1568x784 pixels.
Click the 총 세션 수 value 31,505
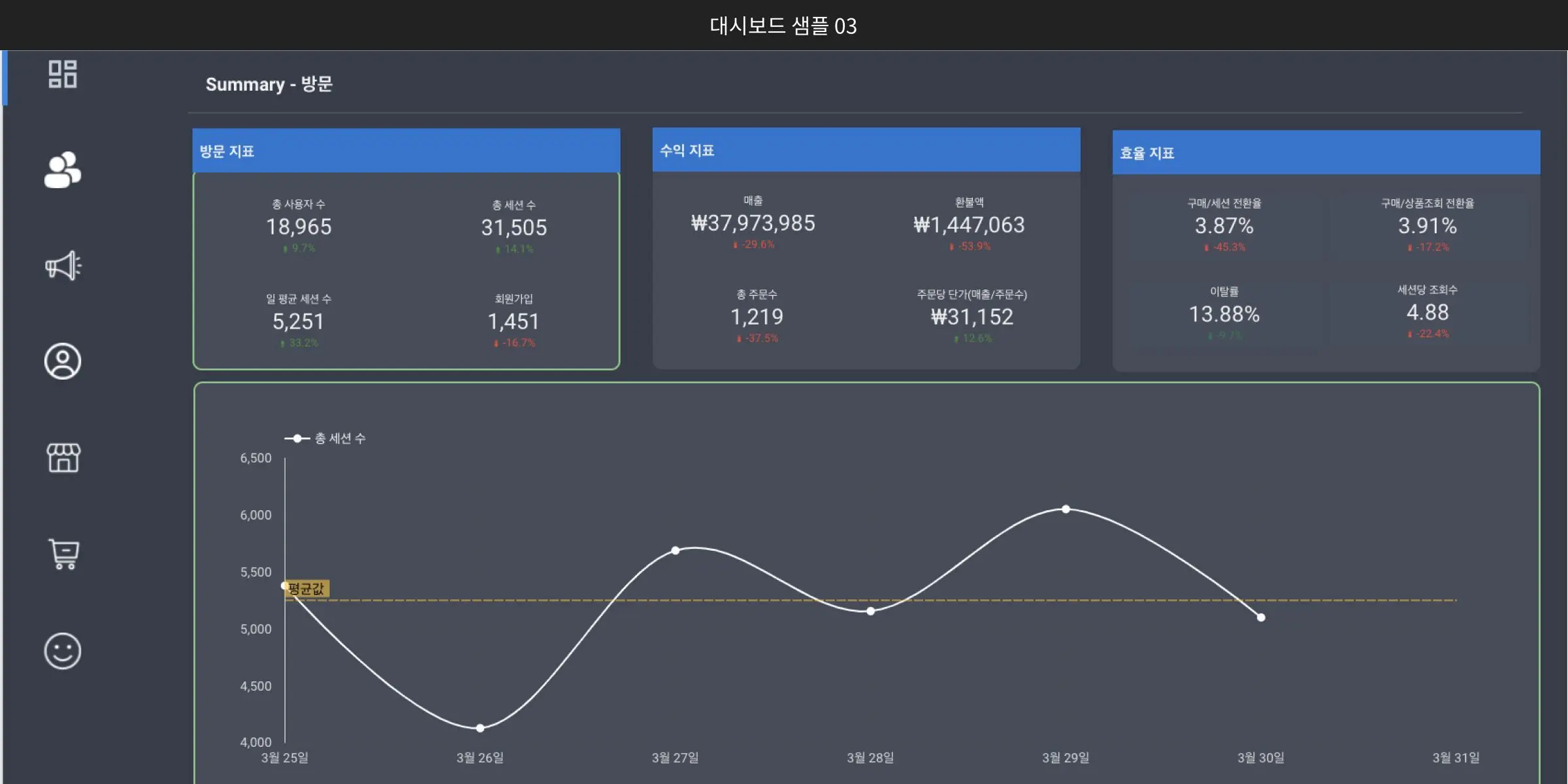(514, 227)
